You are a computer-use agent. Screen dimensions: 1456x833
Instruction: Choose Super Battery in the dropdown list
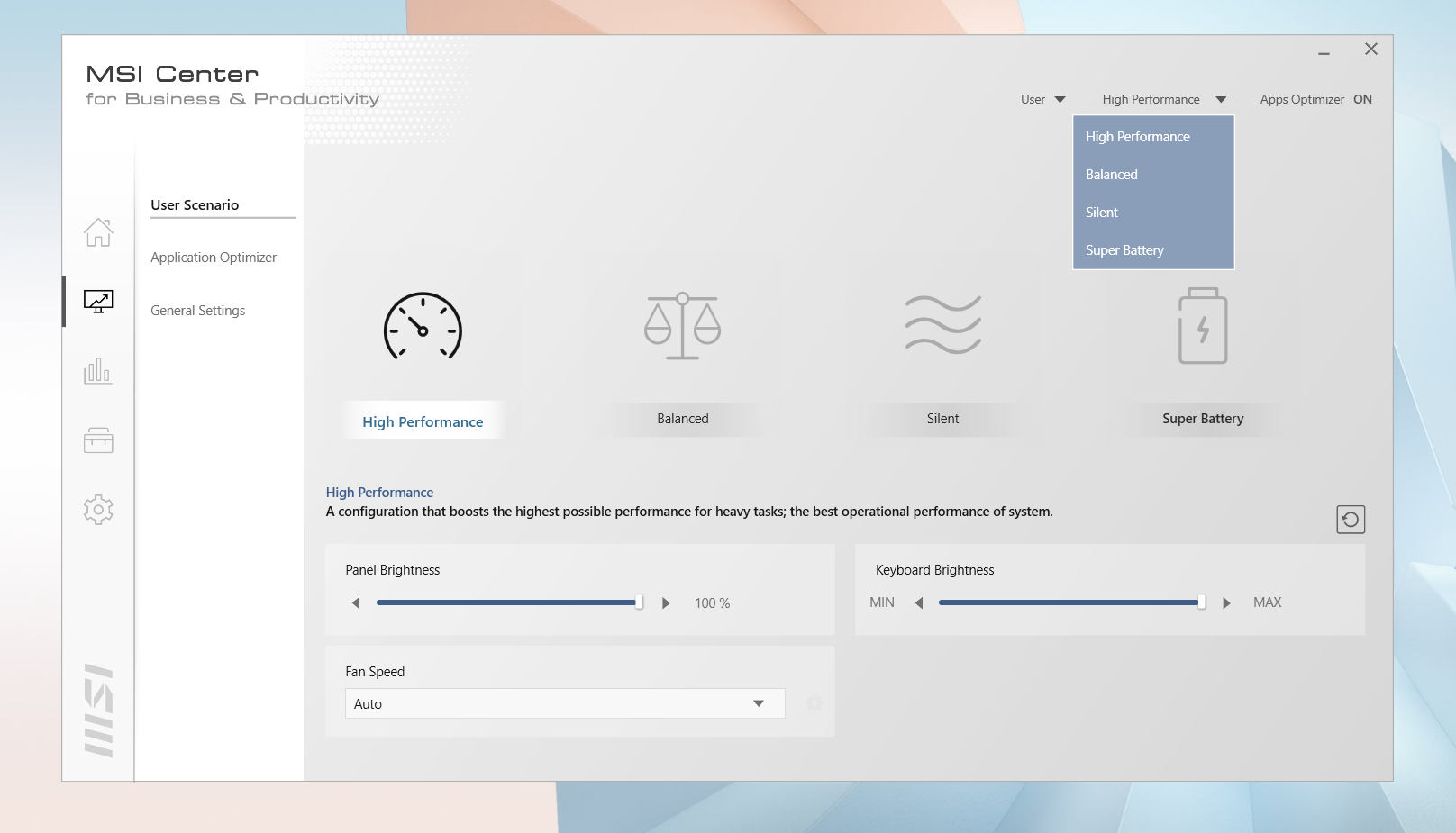pos(1153,250)
